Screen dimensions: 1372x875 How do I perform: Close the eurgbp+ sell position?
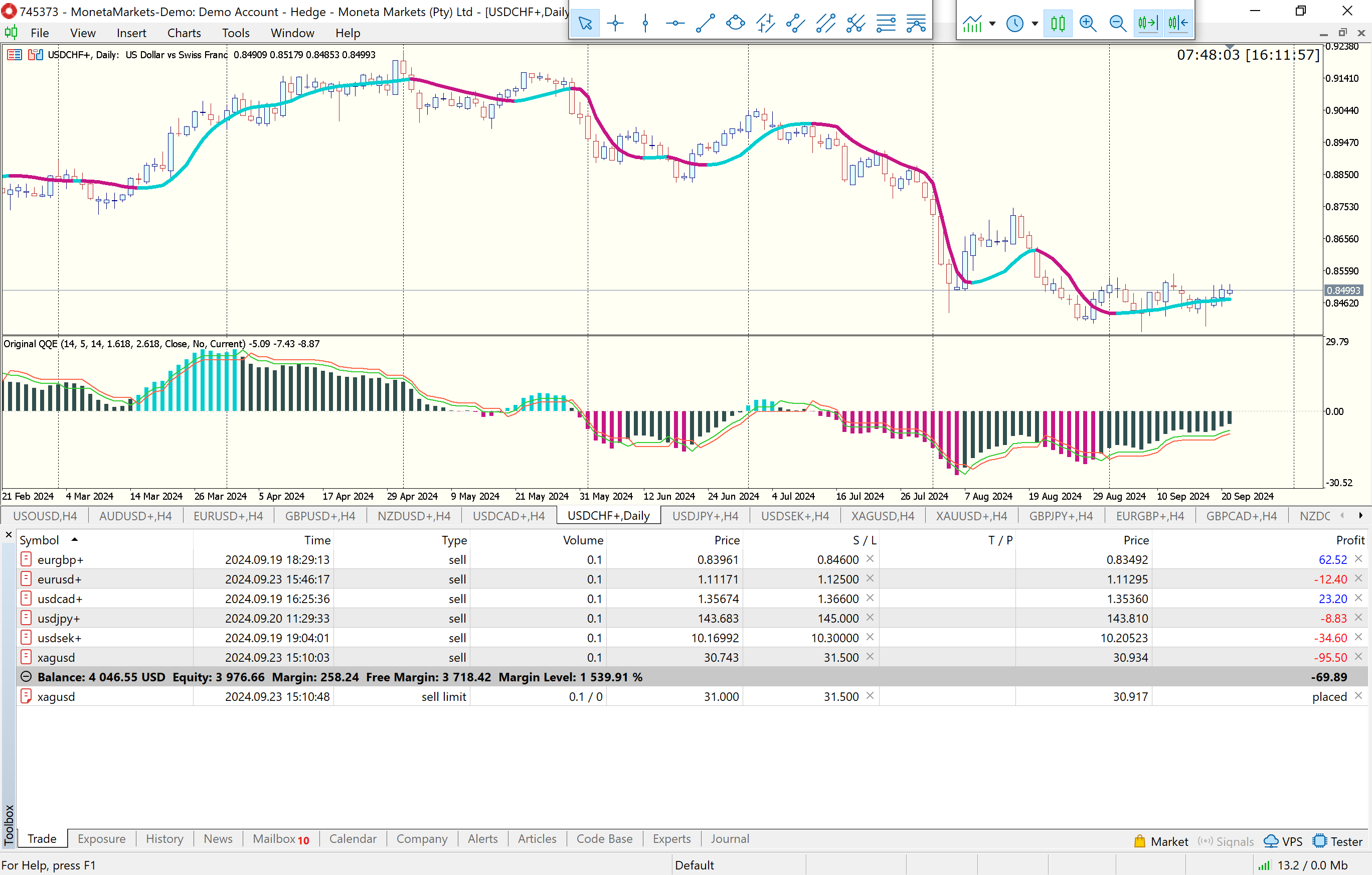1358,559
